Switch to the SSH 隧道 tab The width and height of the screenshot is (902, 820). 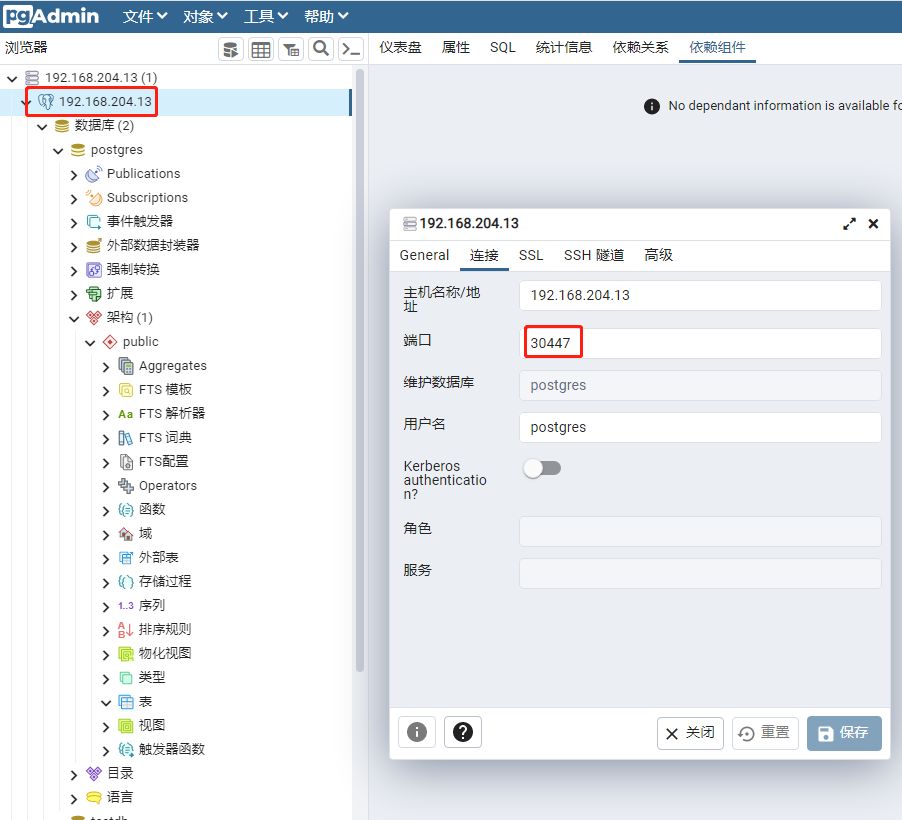pyautogui.click(x=593, y=255)
